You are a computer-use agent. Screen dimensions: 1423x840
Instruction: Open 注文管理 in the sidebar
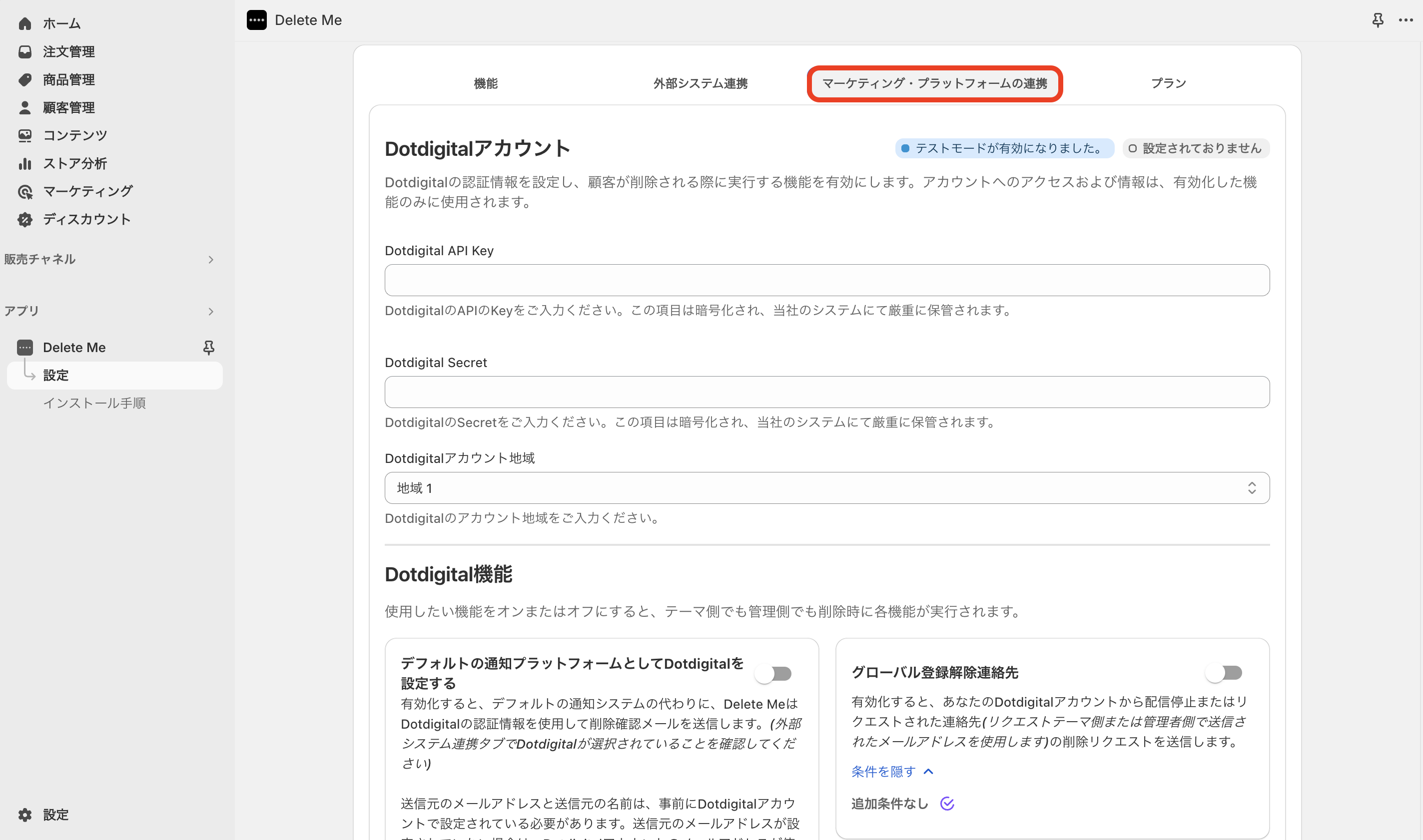[69, 51]
